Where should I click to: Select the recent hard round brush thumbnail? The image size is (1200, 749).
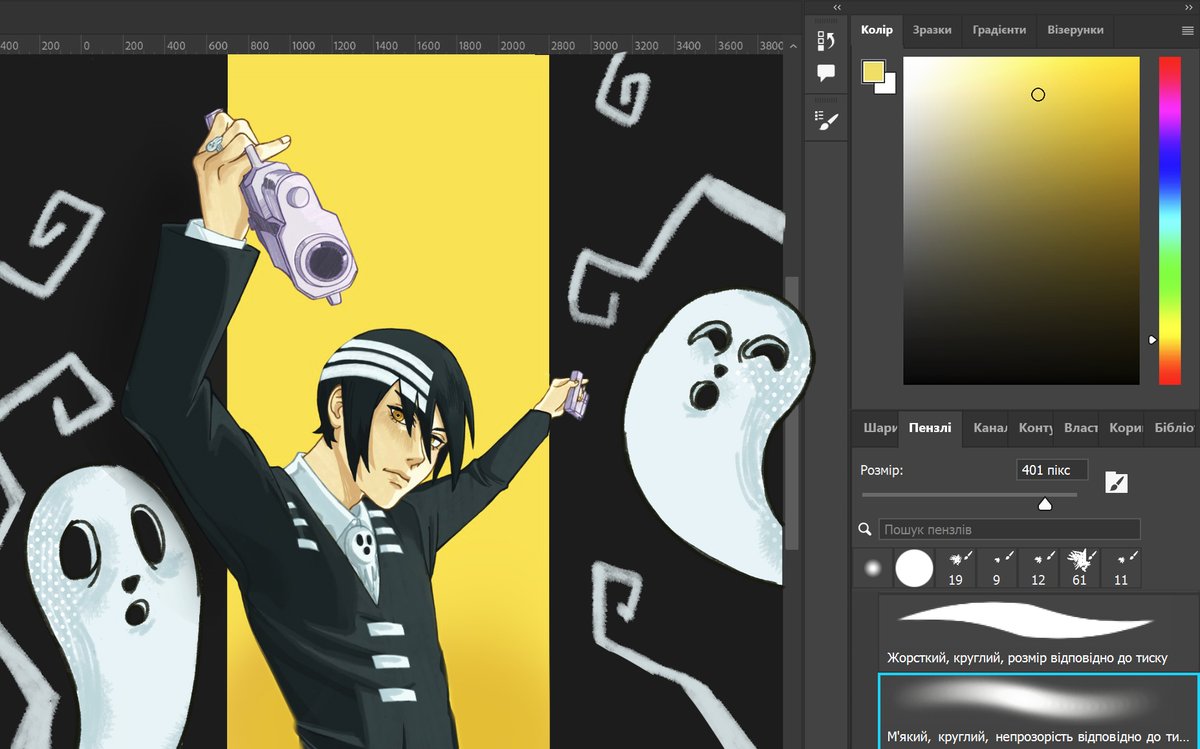tap(914, 568)
